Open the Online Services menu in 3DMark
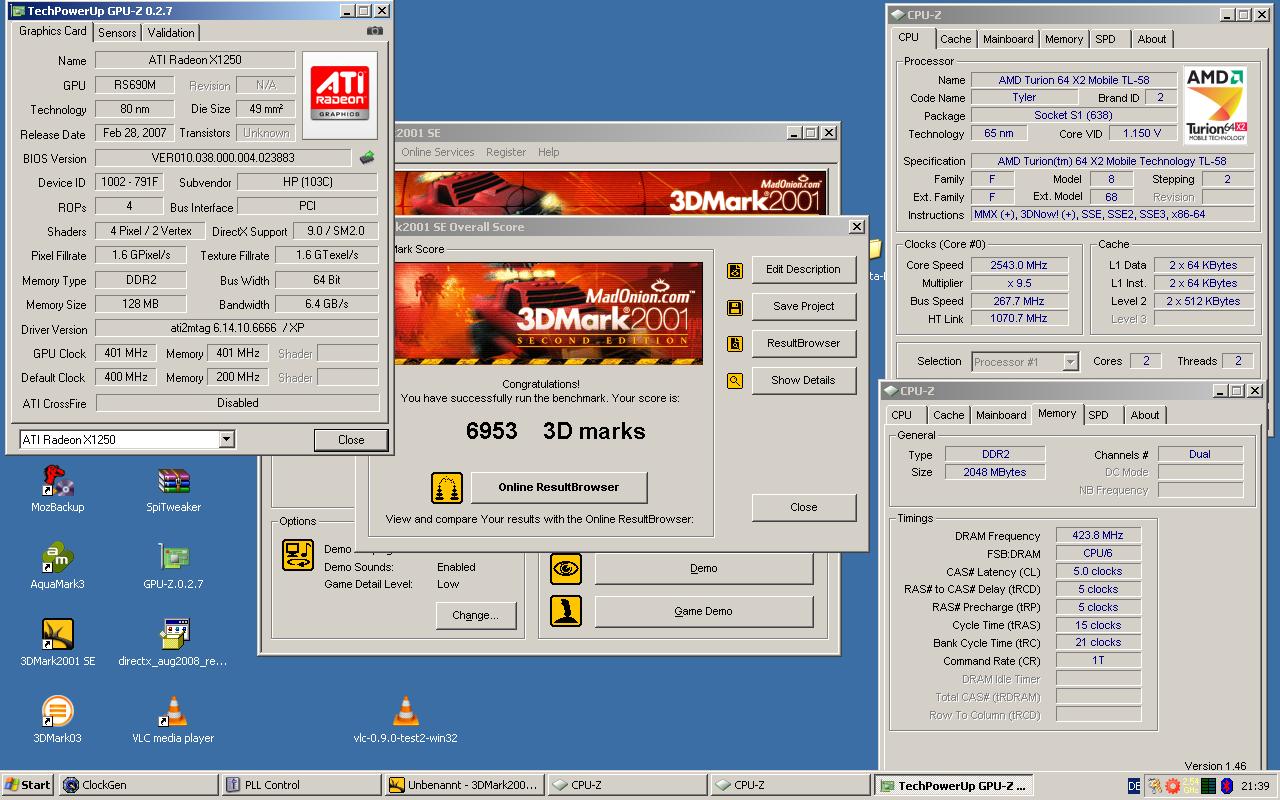The height and width of the screenshot is (800, 1280). tap(438, 152)
